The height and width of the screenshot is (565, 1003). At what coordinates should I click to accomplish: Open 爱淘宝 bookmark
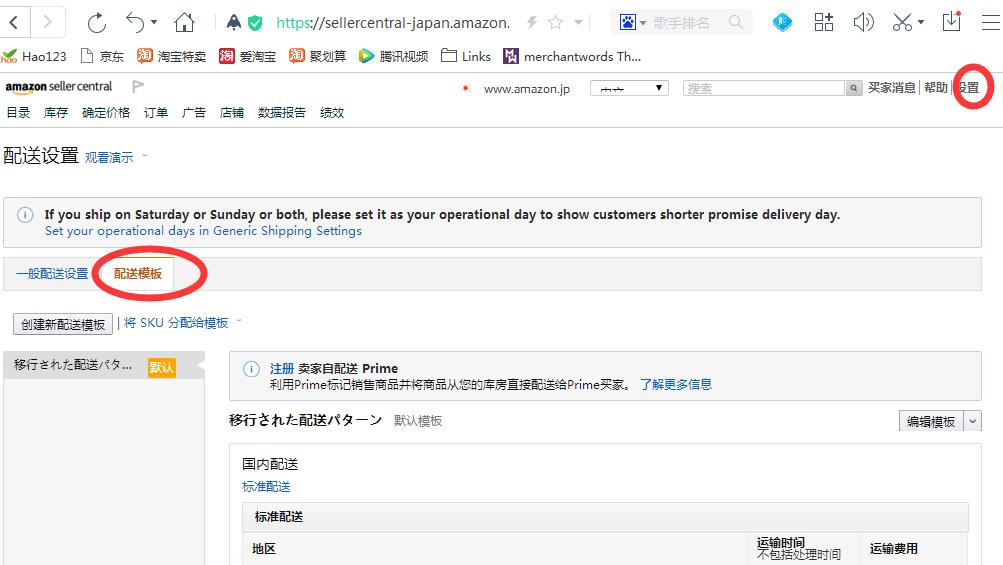point(247,56)
